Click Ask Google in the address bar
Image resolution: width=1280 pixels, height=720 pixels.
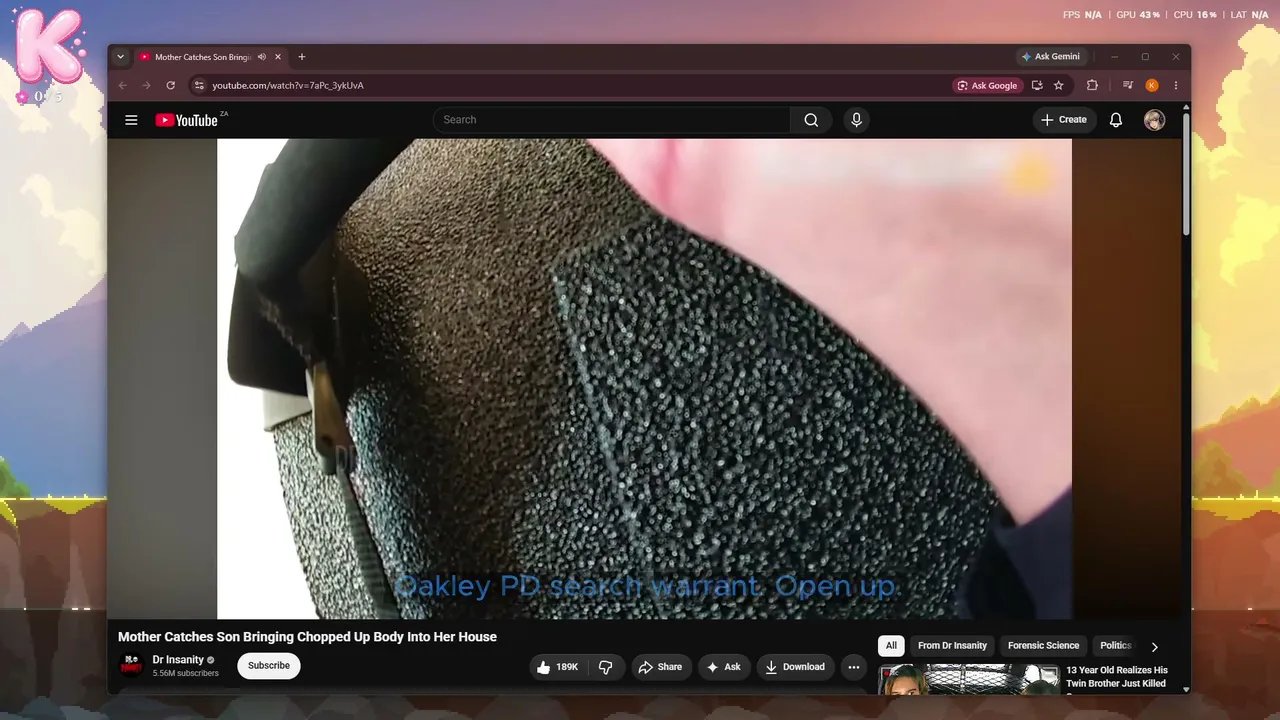pos(987,86)
